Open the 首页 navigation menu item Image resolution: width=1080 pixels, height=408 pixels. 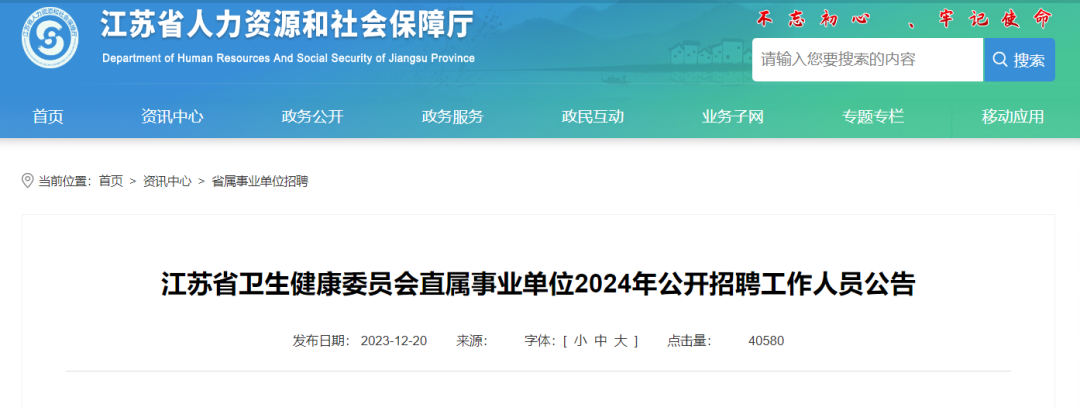coord(48,117)
